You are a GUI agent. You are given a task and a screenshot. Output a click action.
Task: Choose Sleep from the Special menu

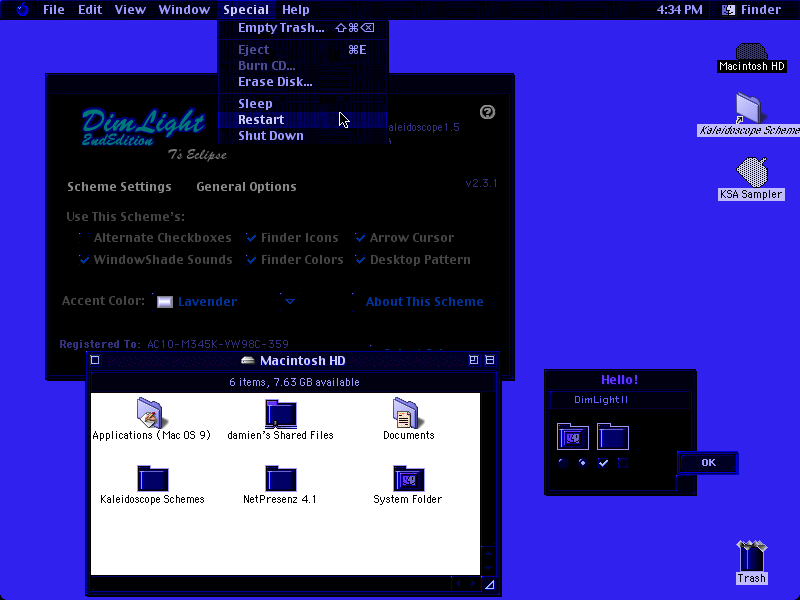(303, 104)
